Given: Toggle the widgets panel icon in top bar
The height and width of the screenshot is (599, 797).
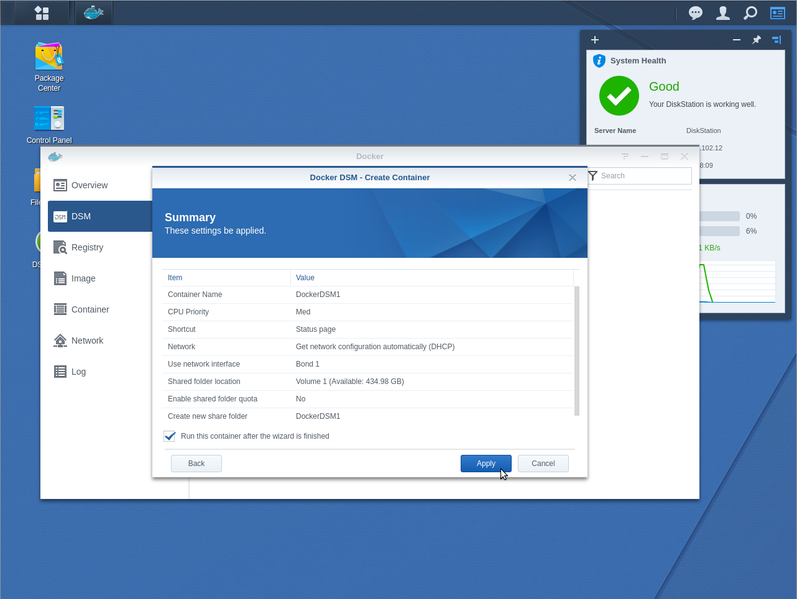Looking at the screenshot, I should click(778, 13).
